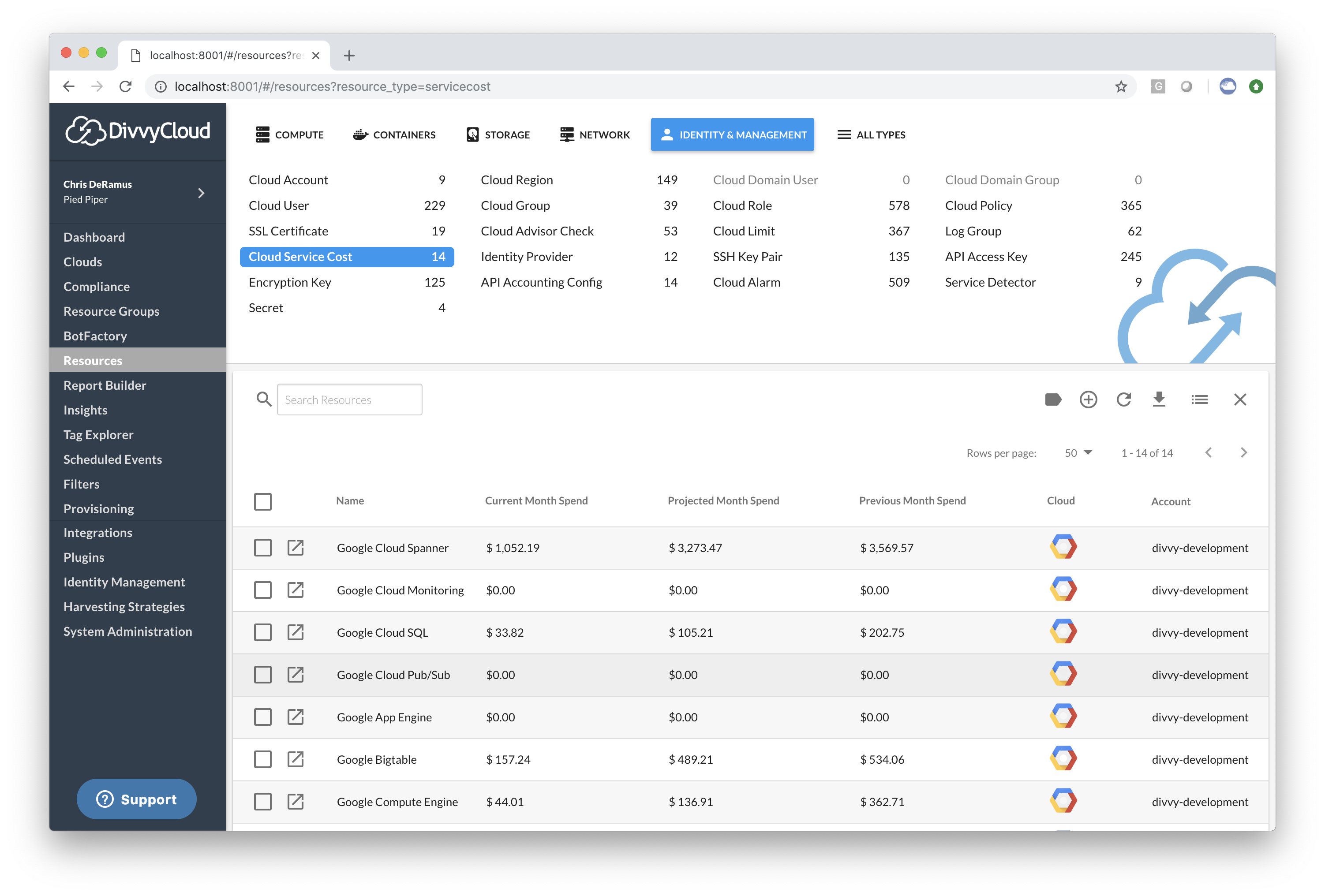Check the Google Cloud Spanner row checkbox
1325x896 pixels.
coord(262,547)
